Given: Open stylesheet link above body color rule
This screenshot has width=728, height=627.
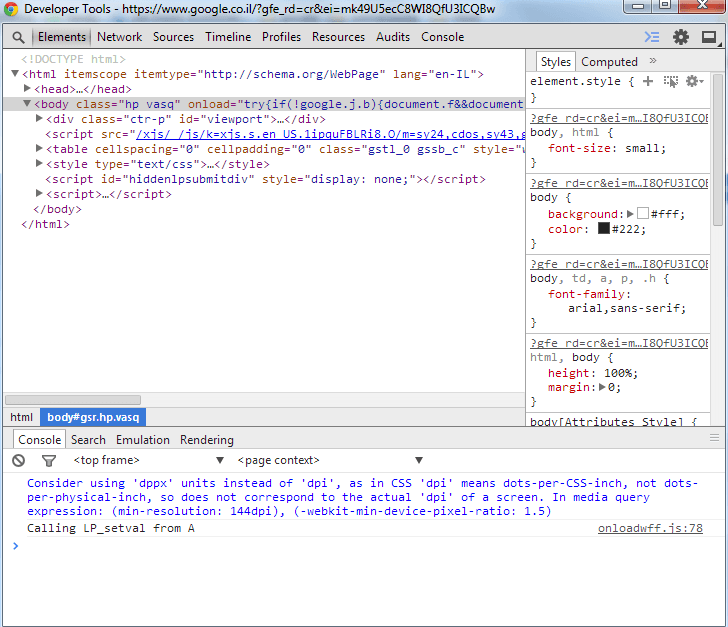Looking at the screenshot, I should [x=619, y=183].
